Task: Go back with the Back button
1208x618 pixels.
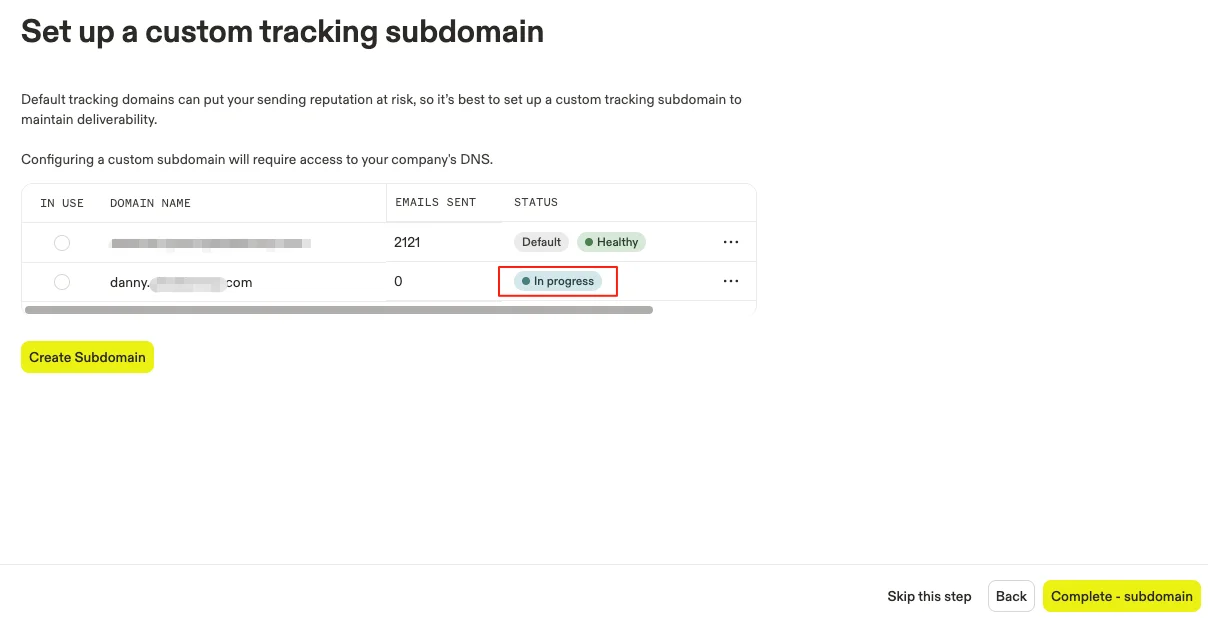Action: point(1011,596)
